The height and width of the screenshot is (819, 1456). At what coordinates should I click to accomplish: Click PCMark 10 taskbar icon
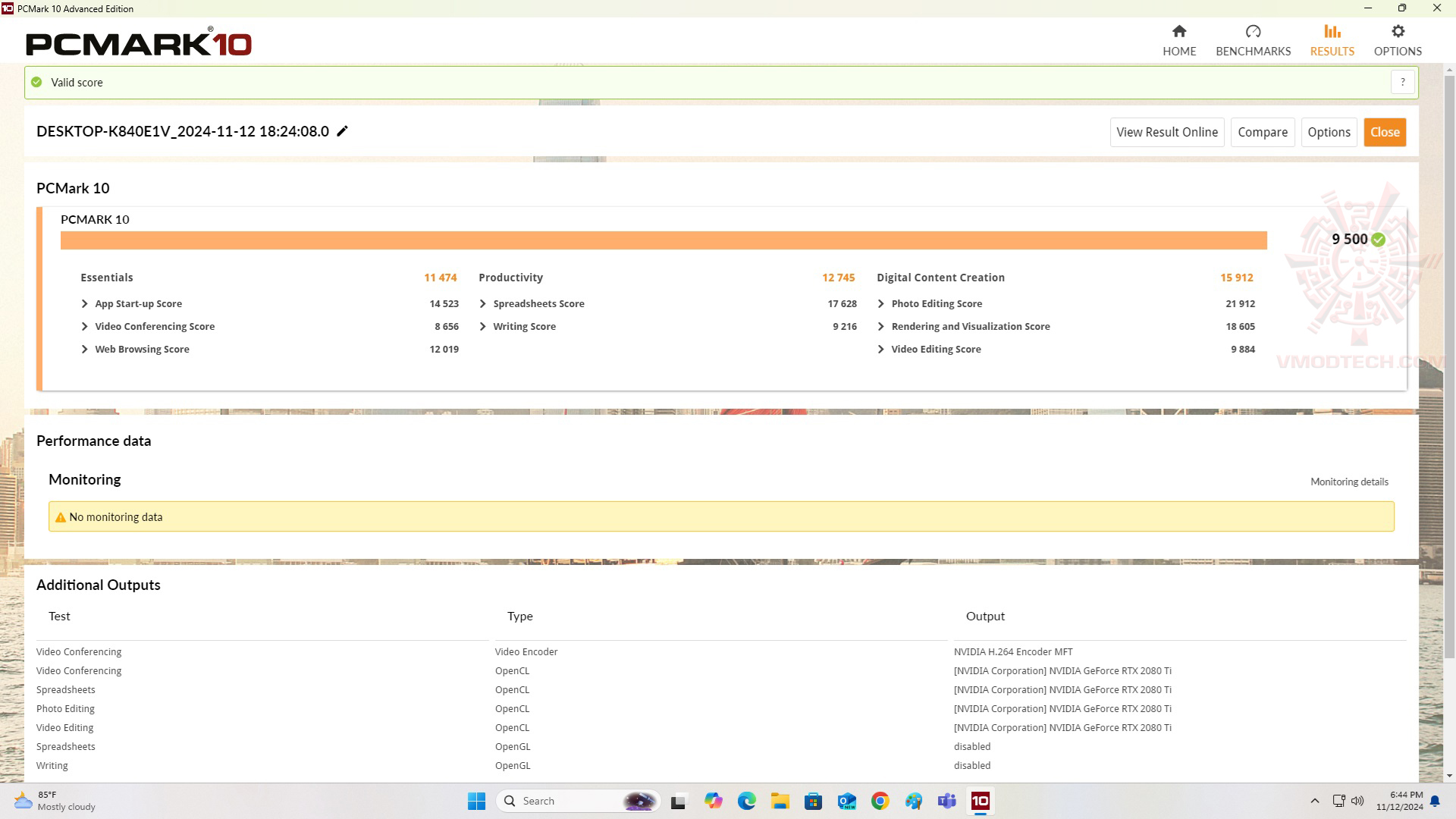(x=980, y=801)
